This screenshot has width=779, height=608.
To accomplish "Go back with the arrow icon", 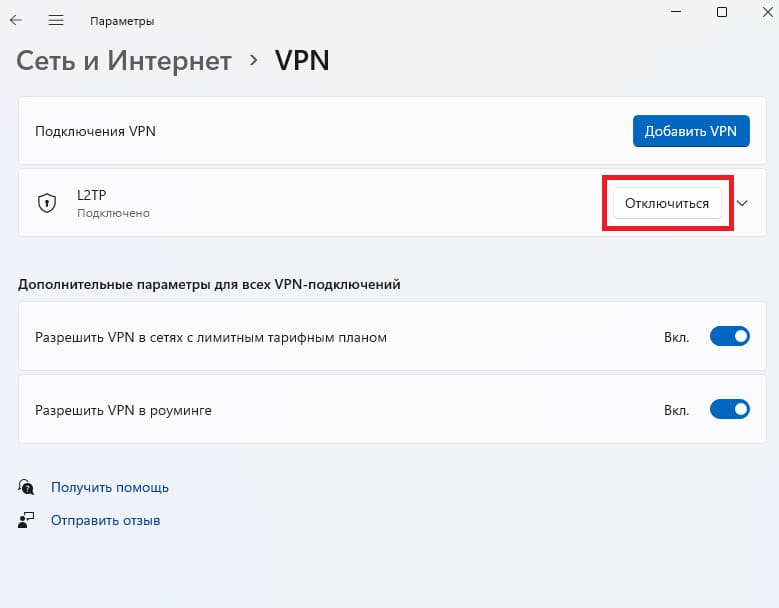I will (16, 20).
